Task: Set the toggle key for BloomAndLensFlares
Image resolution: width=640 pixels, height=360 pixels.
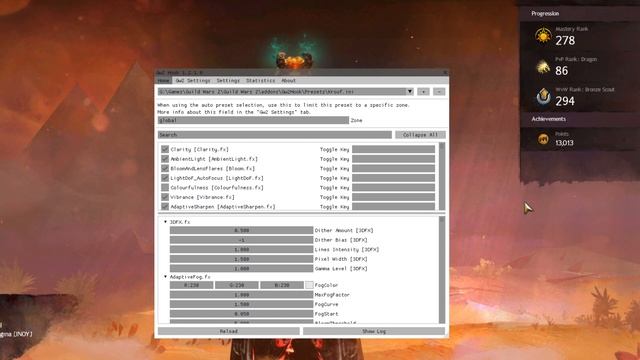Action: pyautogui.click(x=393, y=168)
